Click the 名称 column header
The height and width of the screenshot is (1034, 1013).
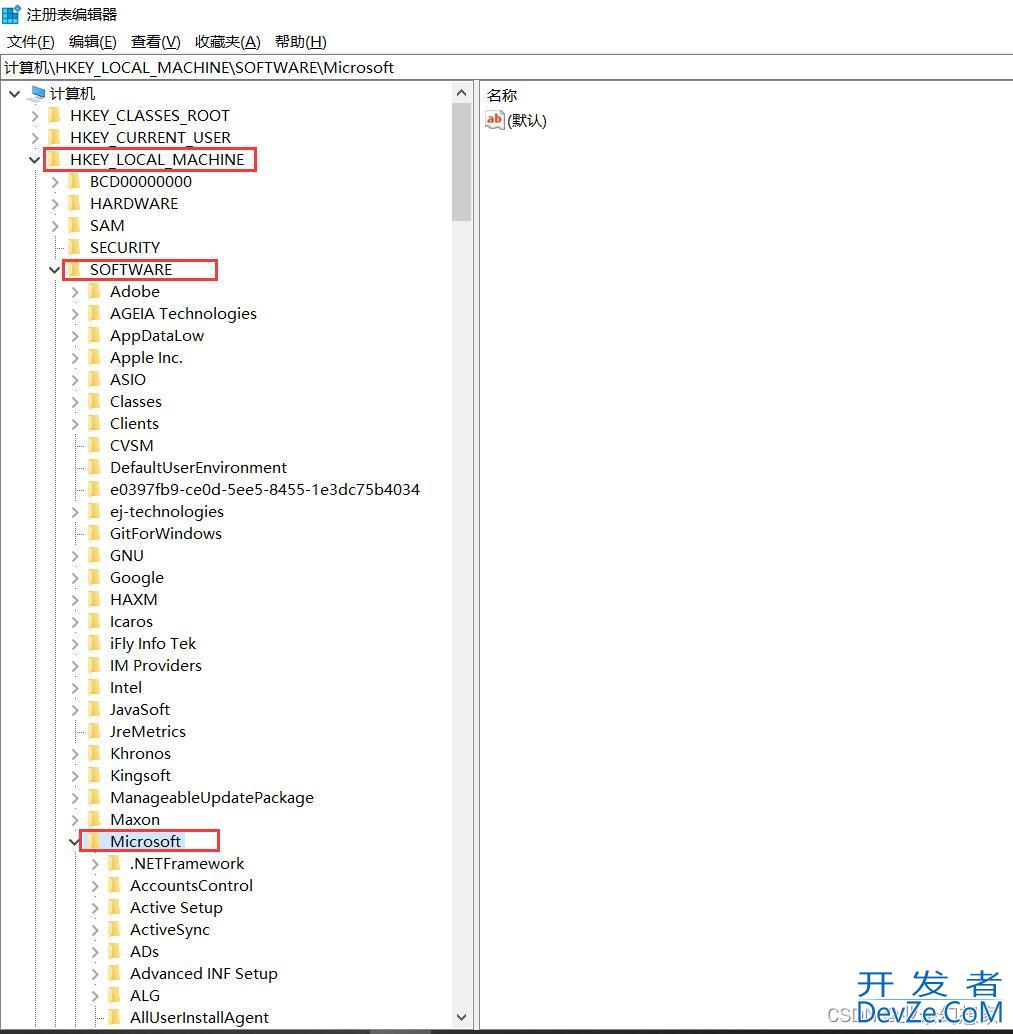click(x=502, y=95)
